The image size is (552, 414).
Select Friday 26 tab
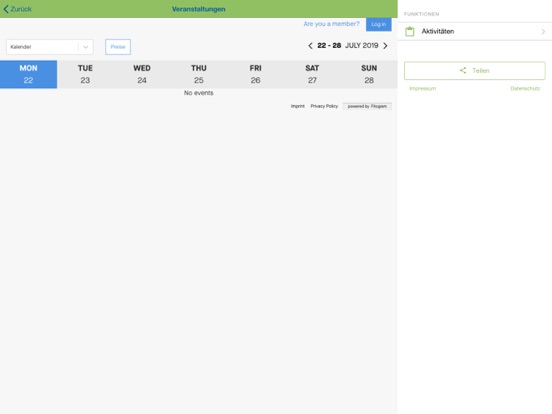pyautogui.click(x=256, y=74)
